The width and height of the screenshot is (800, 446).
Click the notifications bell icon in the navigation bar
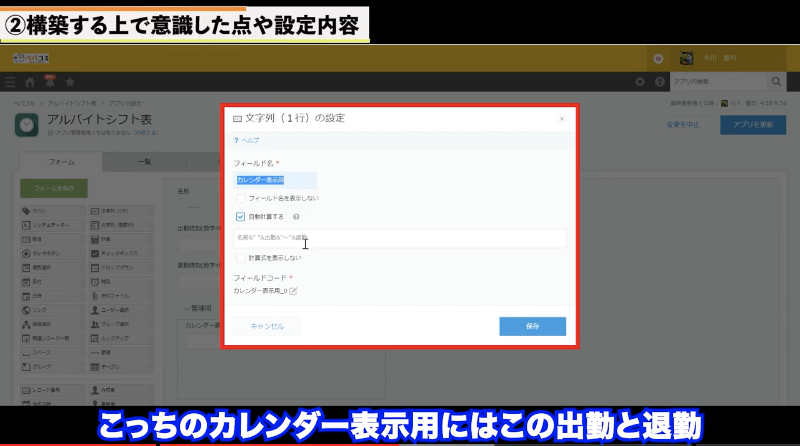click(49, 81)
